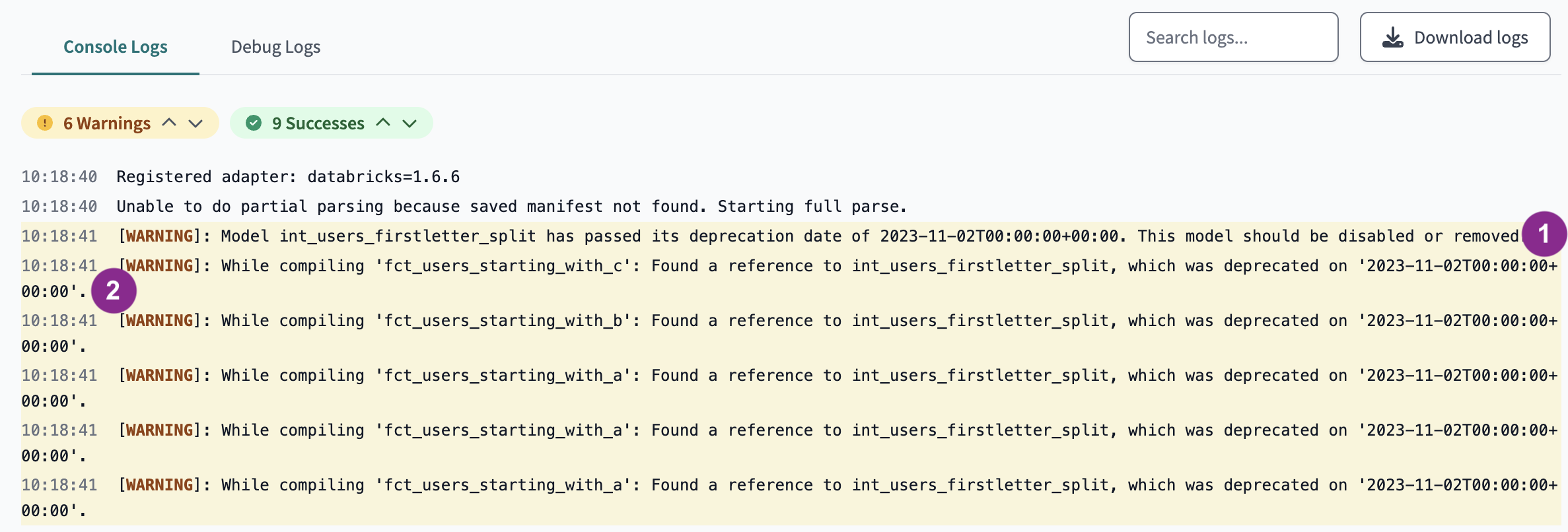Click purple annotation marker number 2

click(114, 290)
